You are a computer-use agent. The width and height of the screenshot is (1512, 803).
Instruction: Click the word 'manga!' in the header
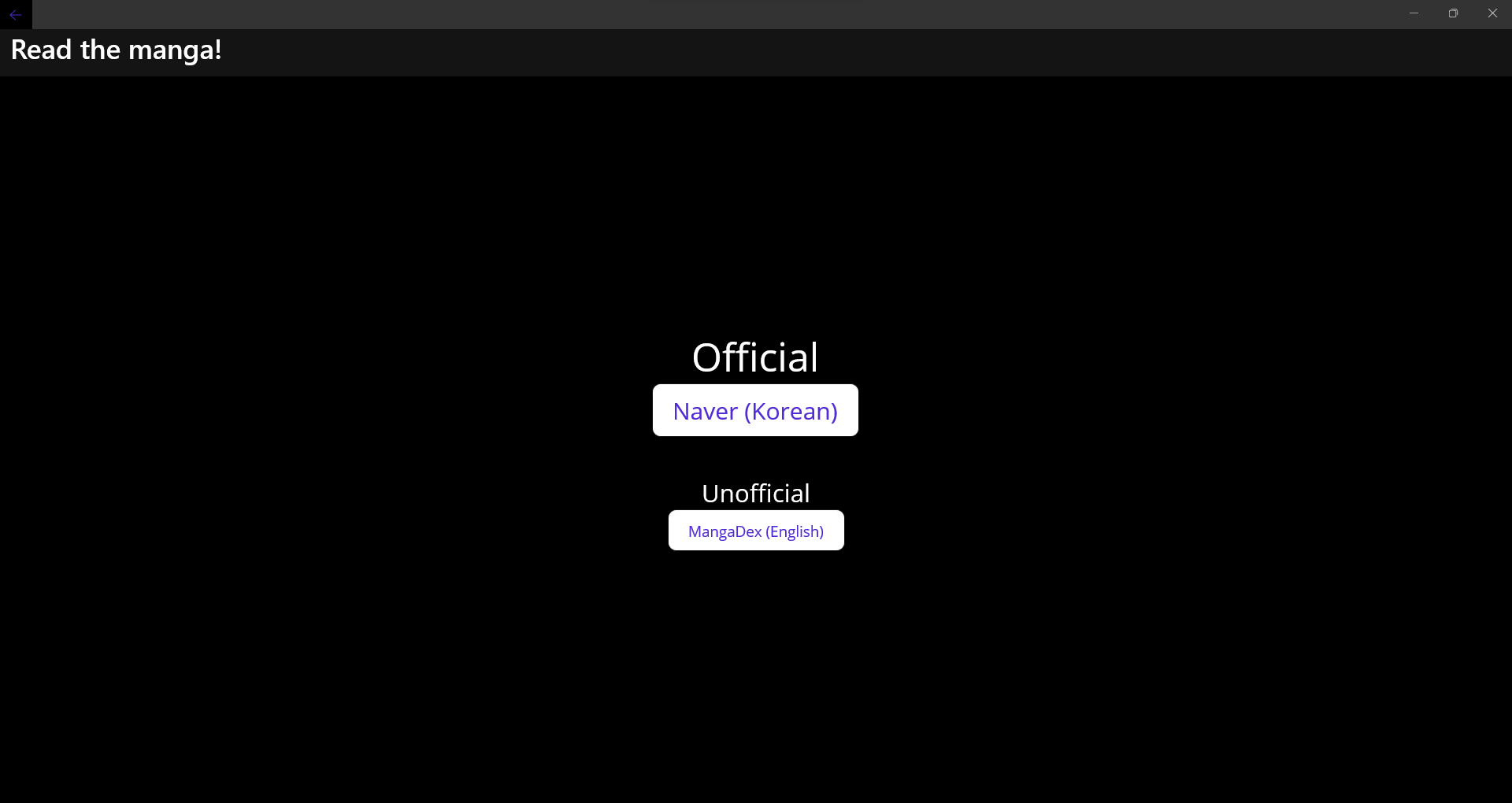click(x=175, y=50)
